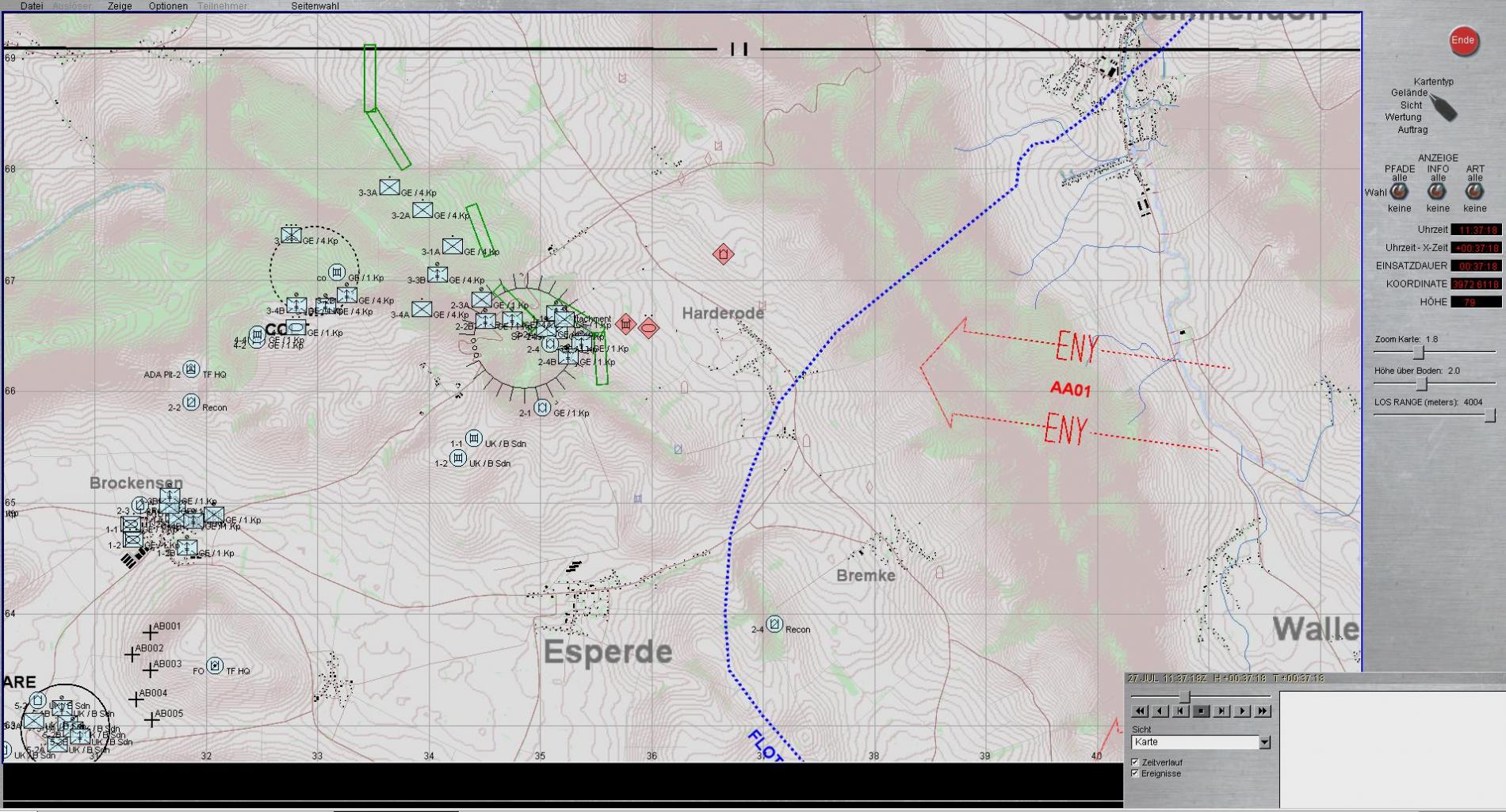This screenshot has height=812, width=1506.
Task: Click the fast rewind playback button
Action: (x=1140, y=711)
